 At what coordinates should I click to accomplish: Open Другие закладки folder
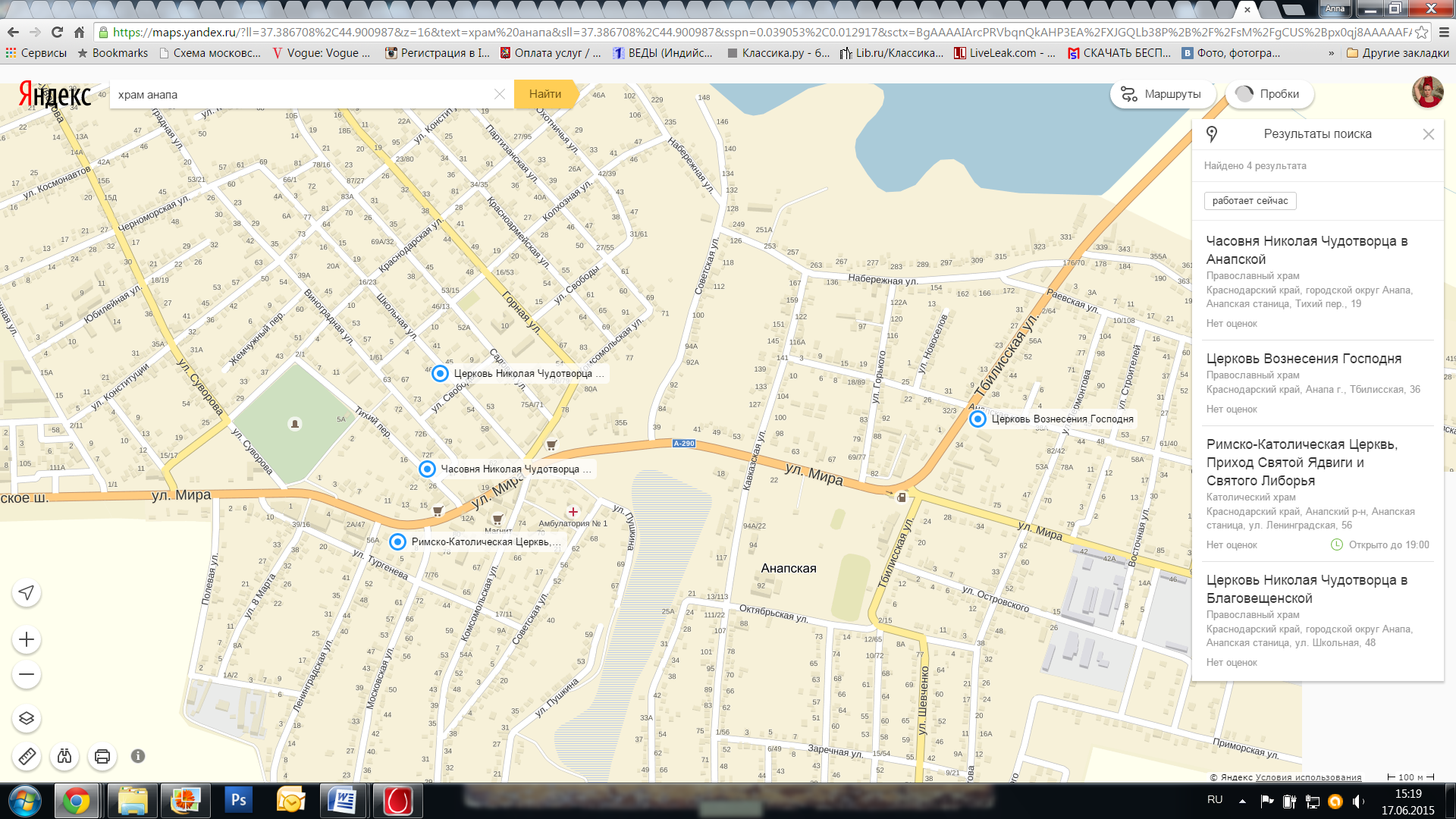(1398, 53)
